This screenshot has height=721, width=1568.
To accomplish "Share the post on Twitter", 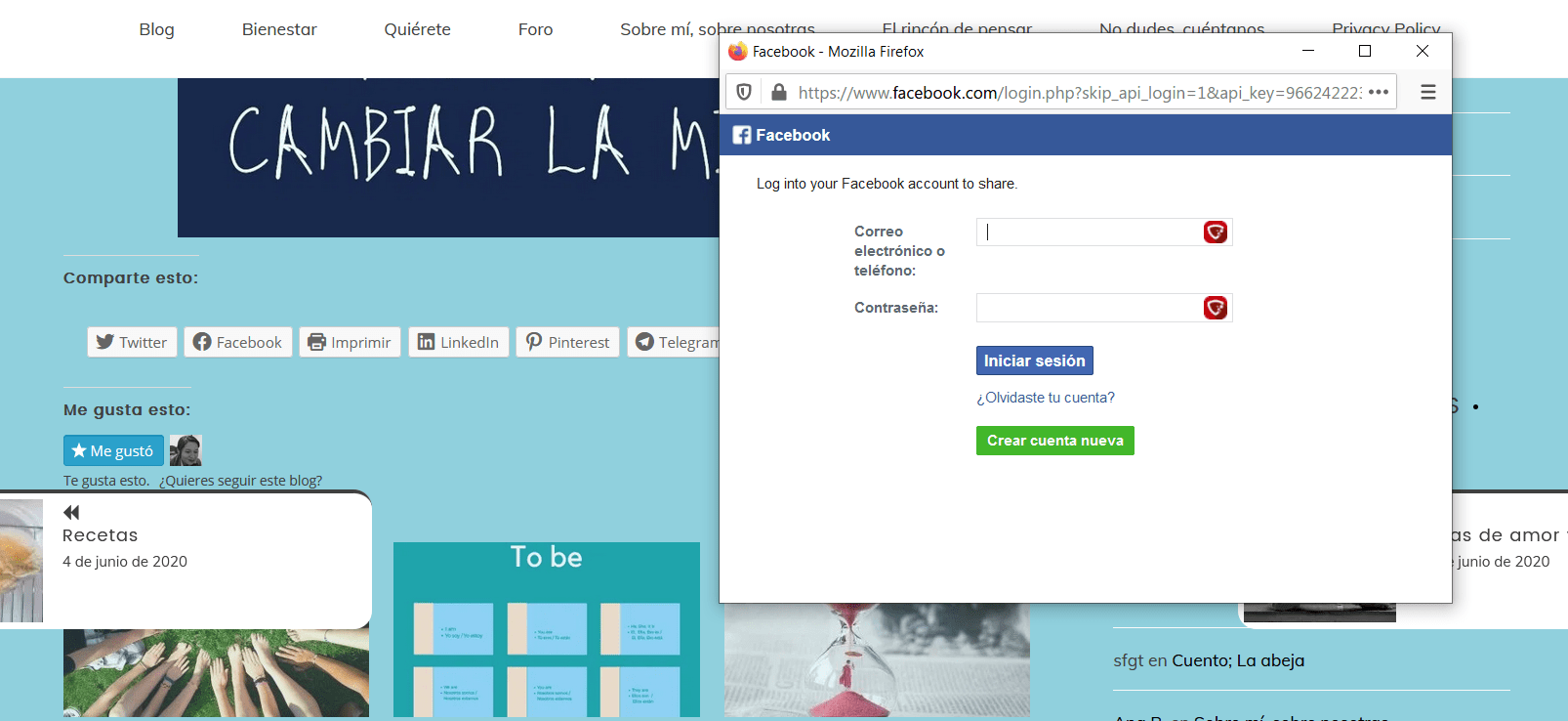I will point(132,342).
